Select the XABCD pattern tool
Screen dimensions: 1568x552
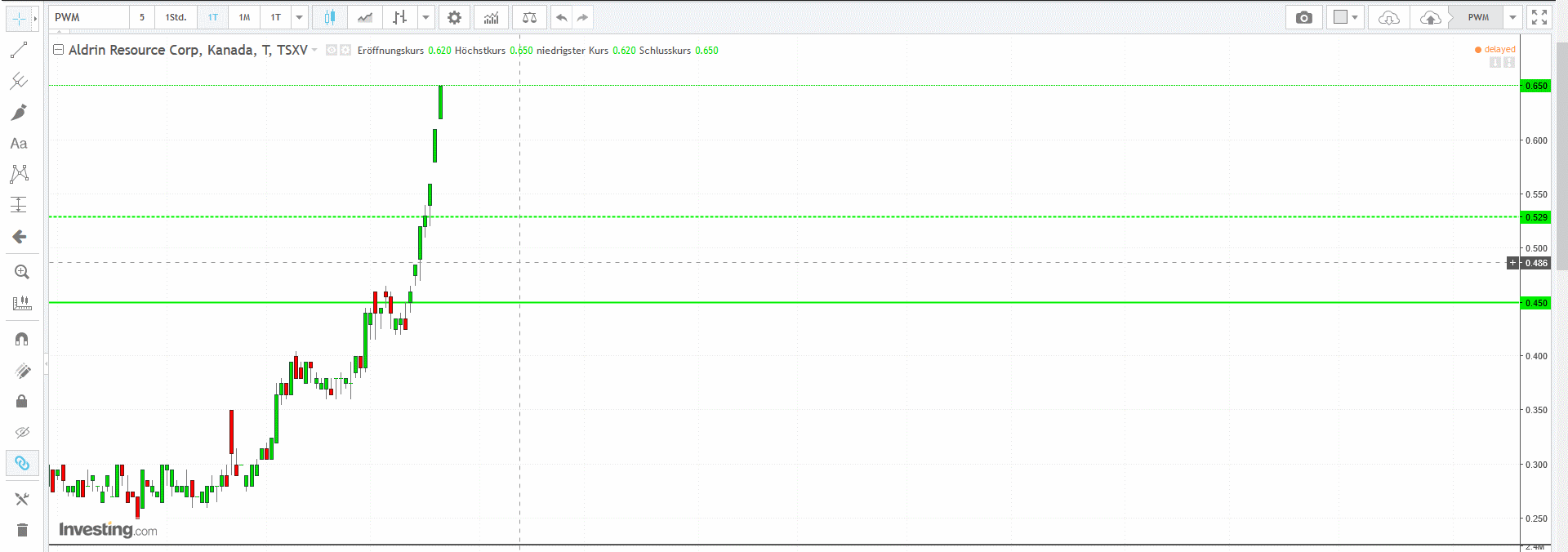click(x=19, y=174)
